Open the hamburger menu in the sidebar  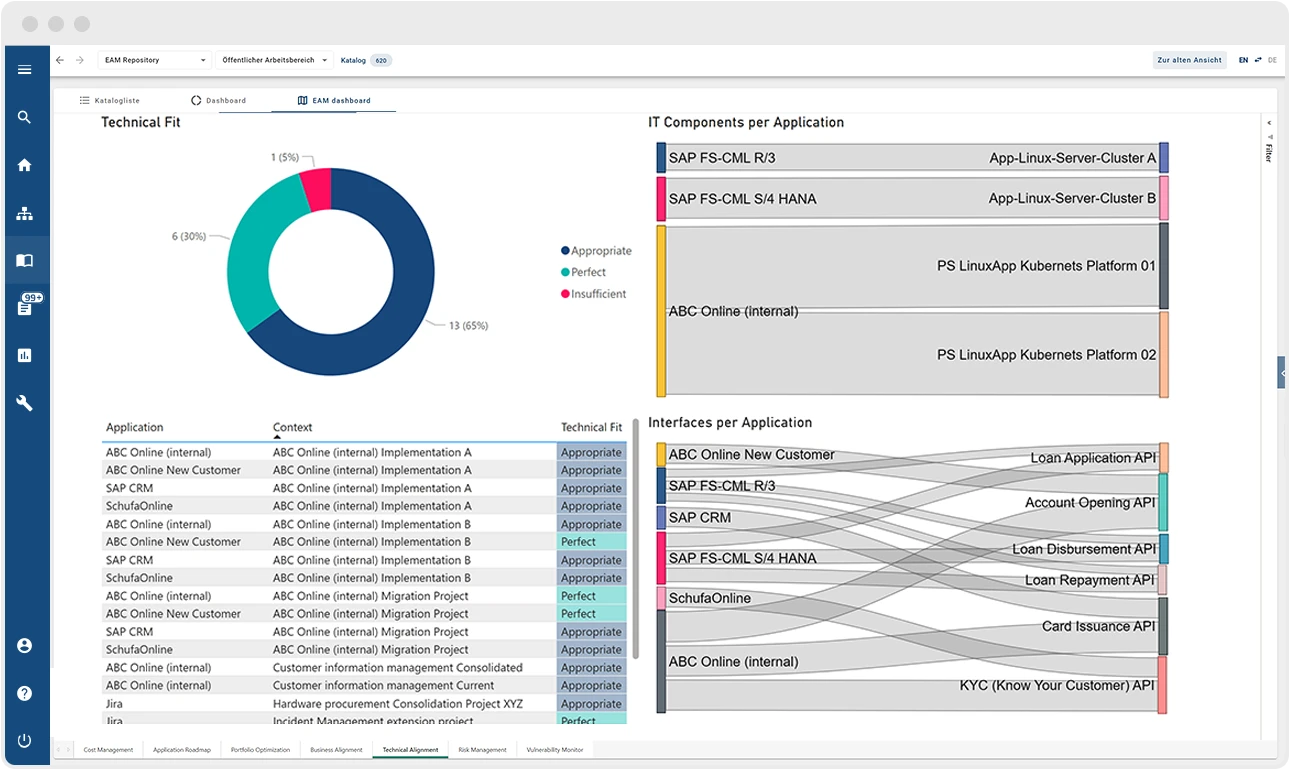(25, 70)
